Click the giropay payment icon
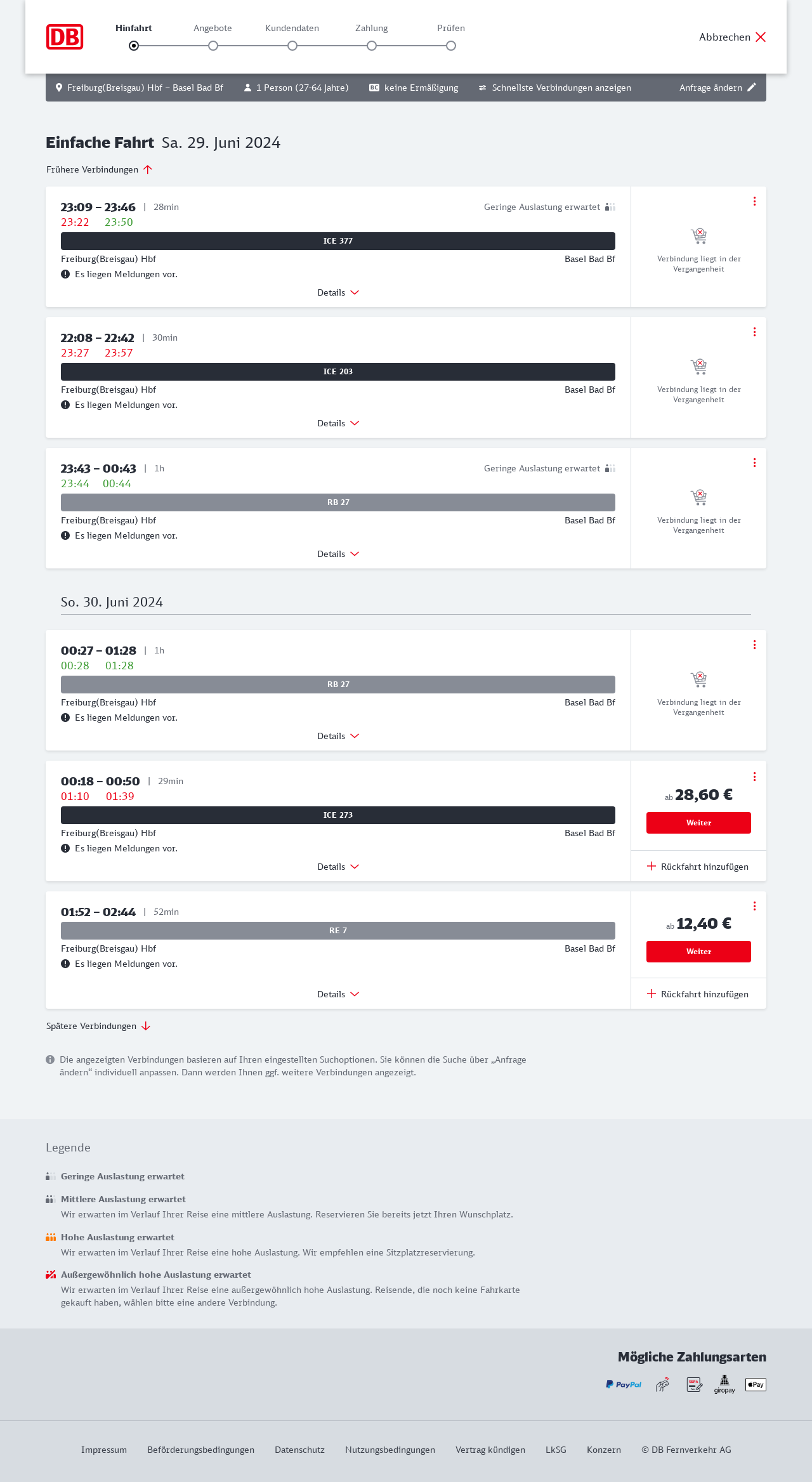This screenshot has height=1482, width=812. coord(724,1384)
